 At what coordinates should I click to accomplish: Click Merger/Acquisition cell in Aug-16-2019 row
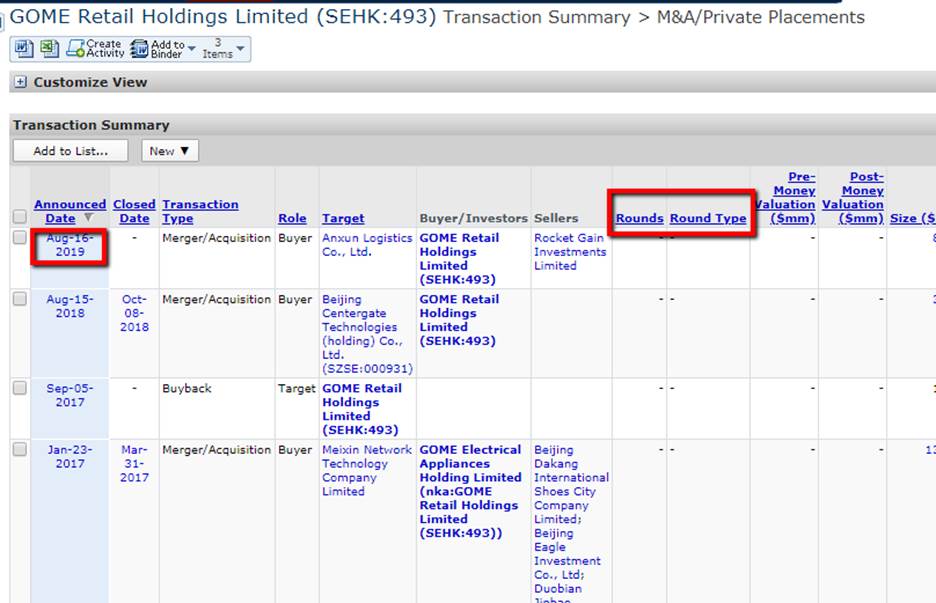tap(216, 238)
